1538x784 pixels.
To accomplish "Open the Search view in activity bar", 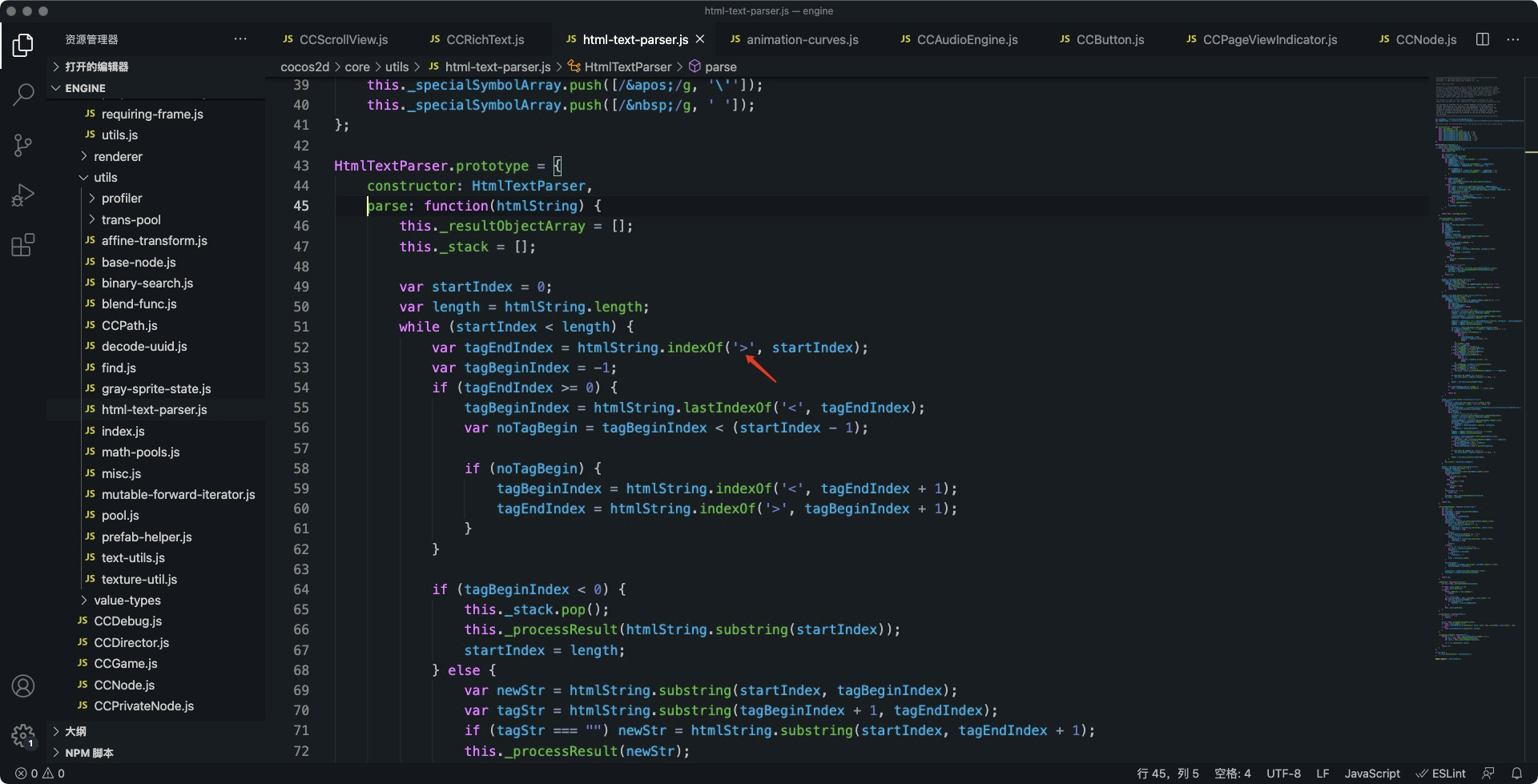I will click(x=23, y=94).
